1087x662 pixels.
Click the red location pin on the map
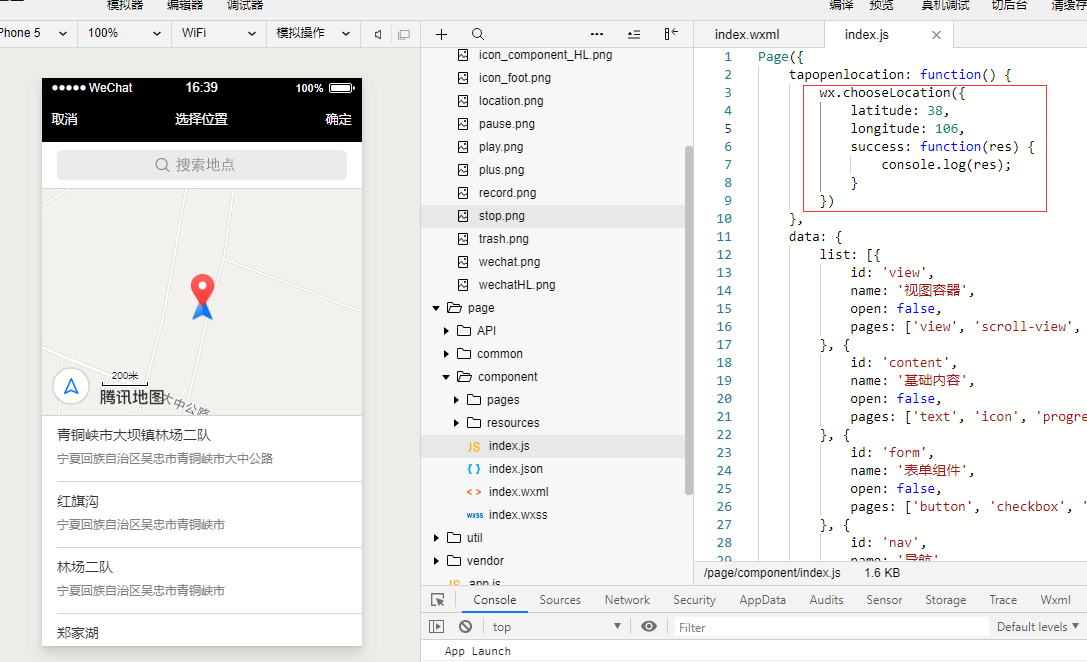pyautogui.click(x=202, y=291)
